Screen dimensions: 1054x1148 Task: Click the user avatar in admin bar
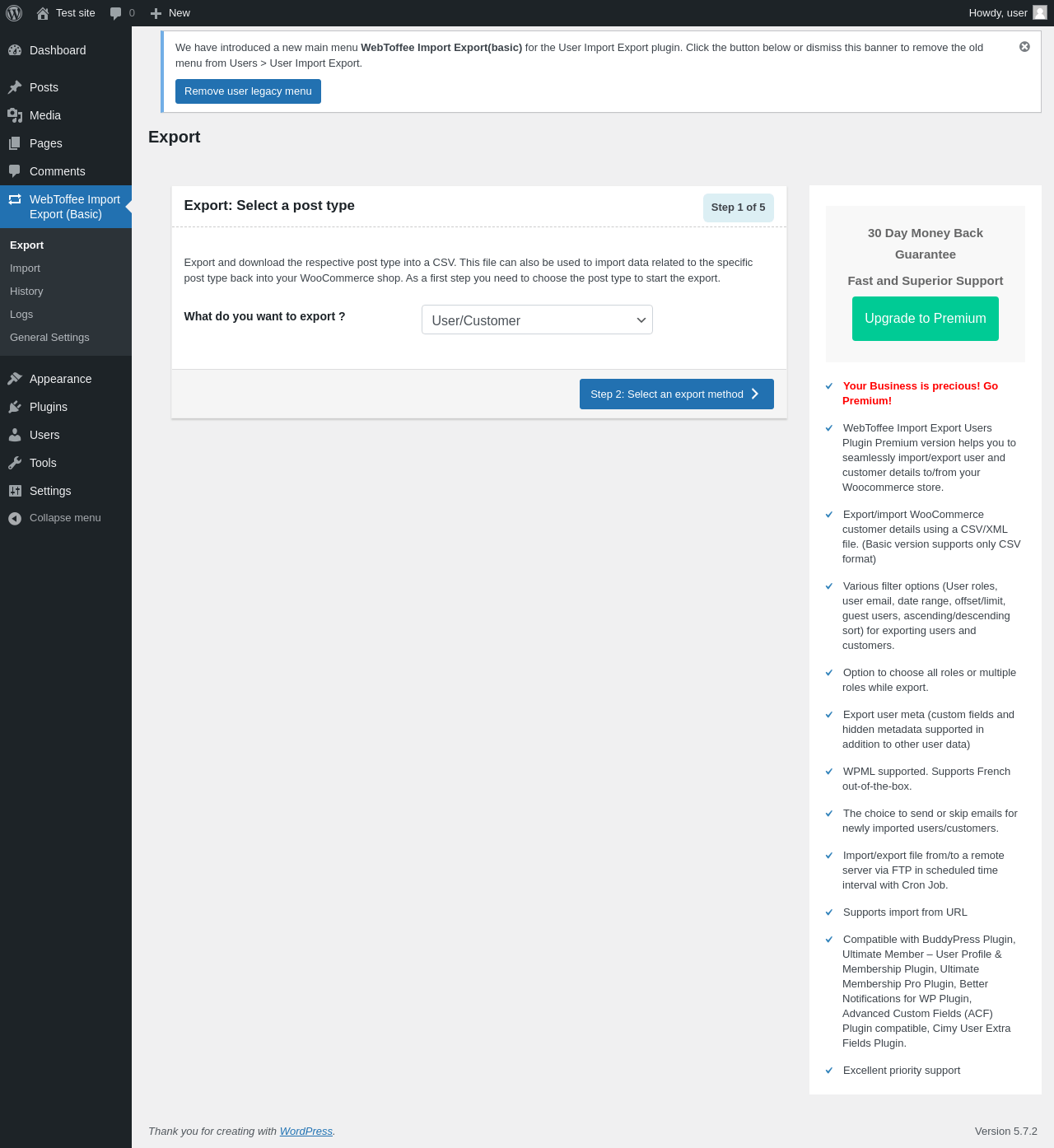1040,12
